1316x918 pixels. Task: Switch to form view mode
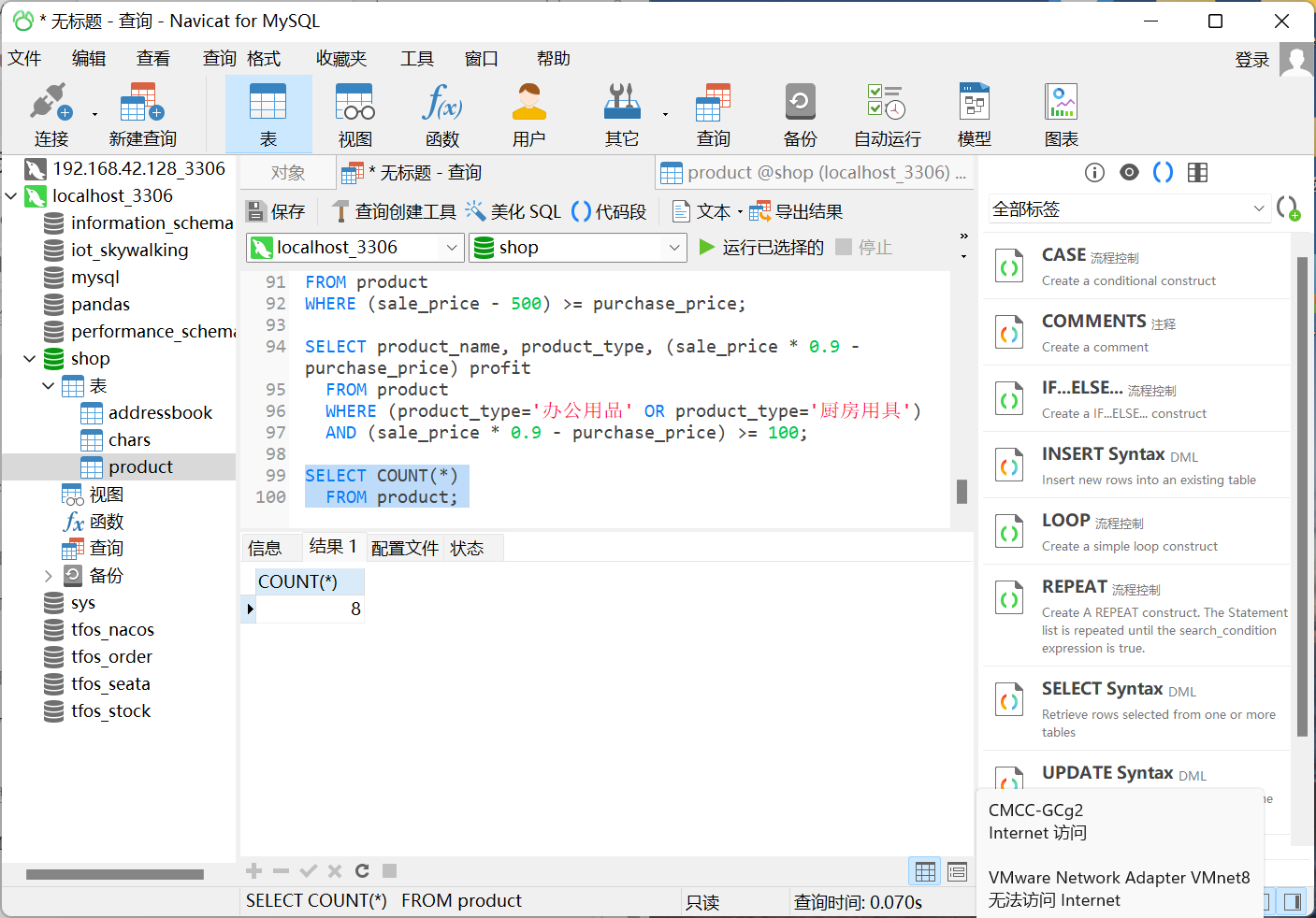[x=957, y=871]
